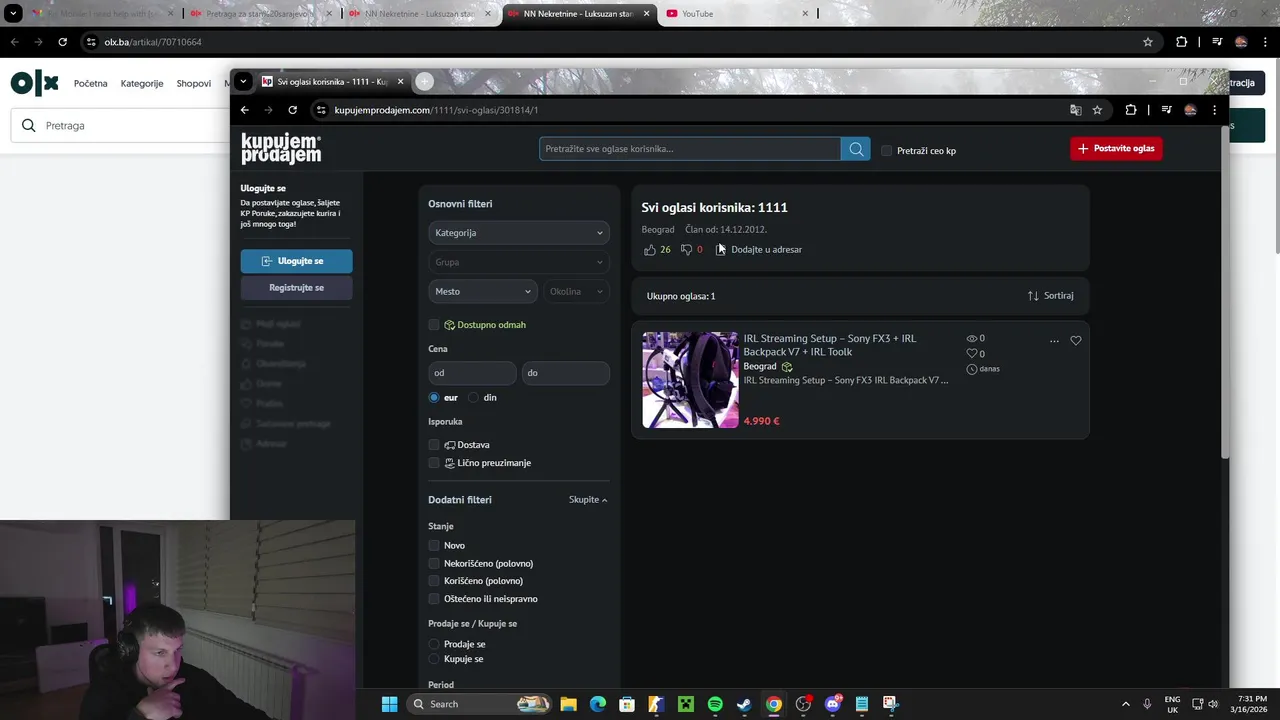Viewport: 1280px width, 720px height.
Task: Select the Svi oglasi korisnika 1111 tab
Action: coord(333,82)
